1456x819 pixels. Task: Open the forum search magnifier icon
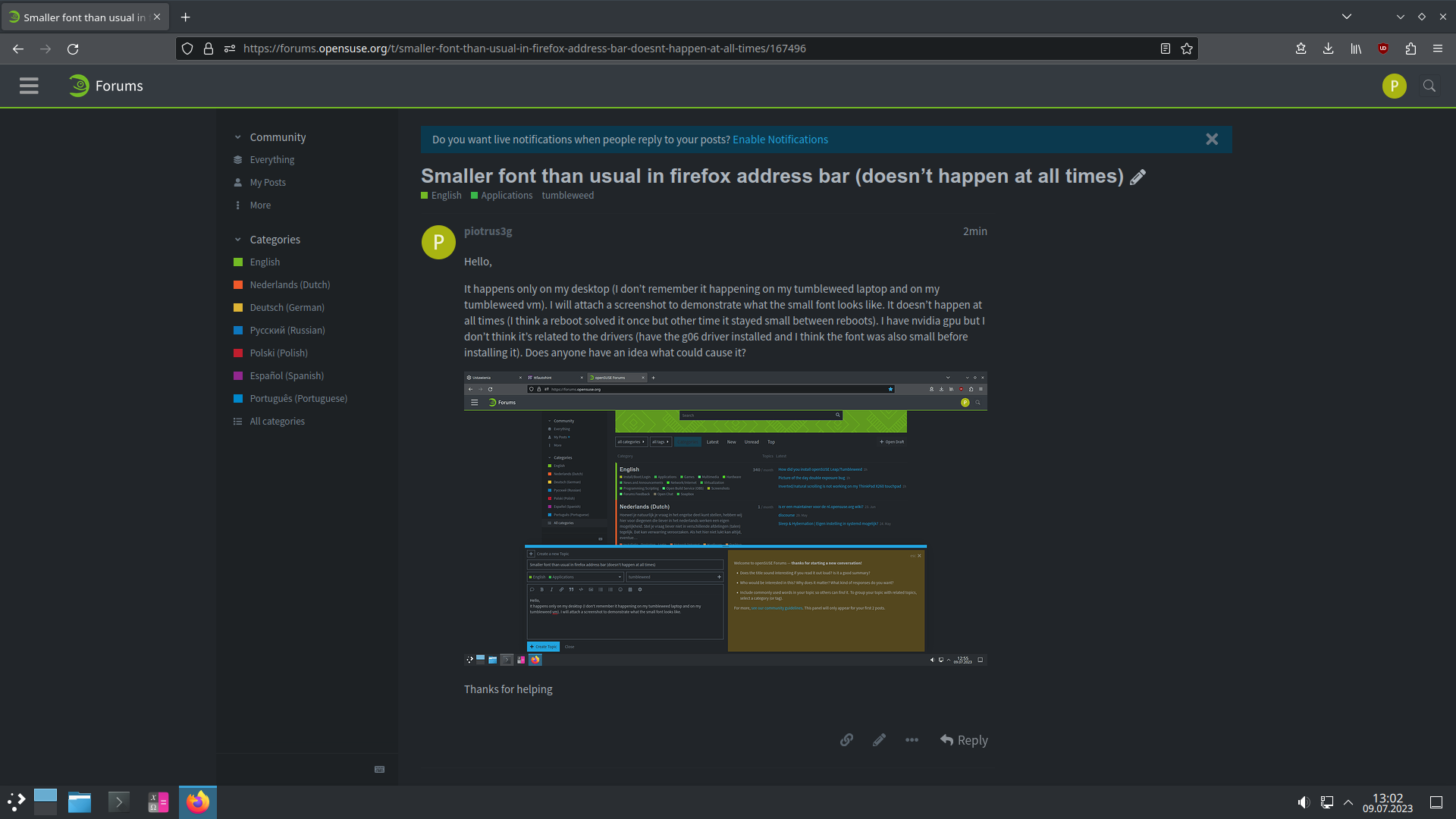(x=1429, y=86)
